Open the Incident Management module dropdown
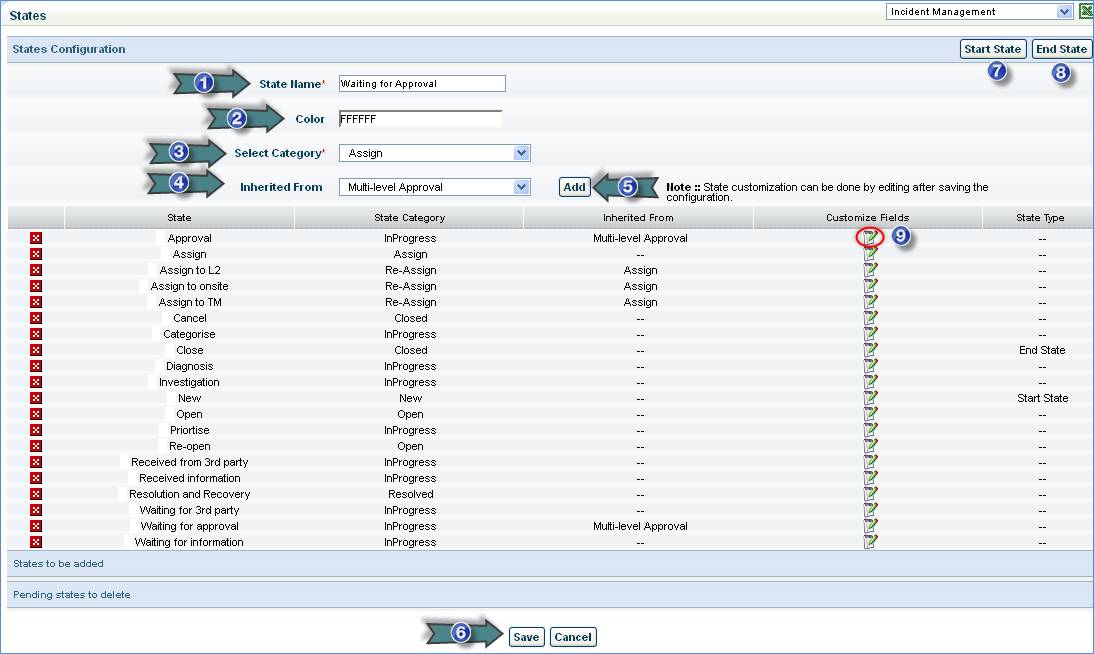Viewport: 1094px width, 654px height. point(979,12)
